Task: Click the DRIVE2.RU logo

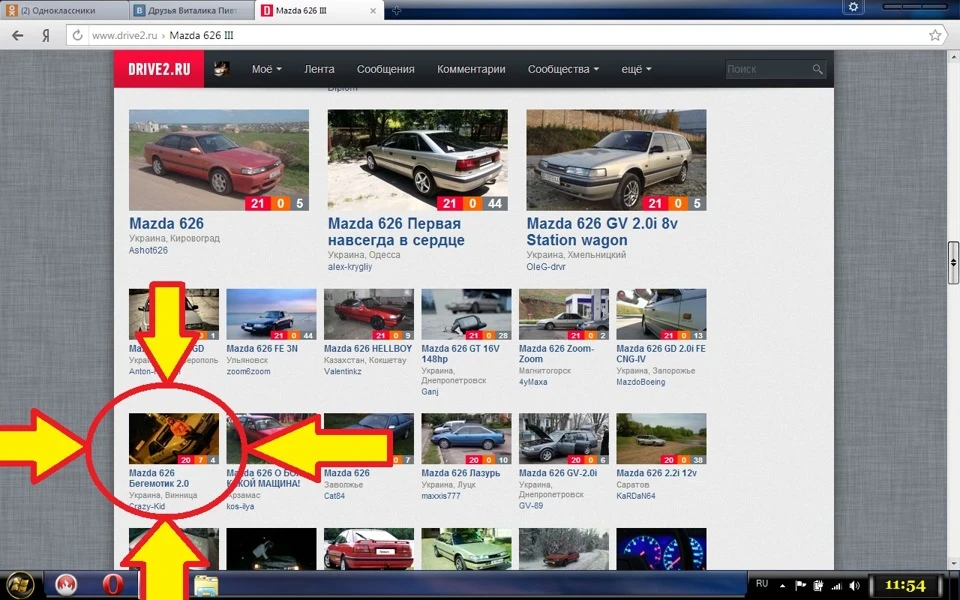Action: coord(159,69)
